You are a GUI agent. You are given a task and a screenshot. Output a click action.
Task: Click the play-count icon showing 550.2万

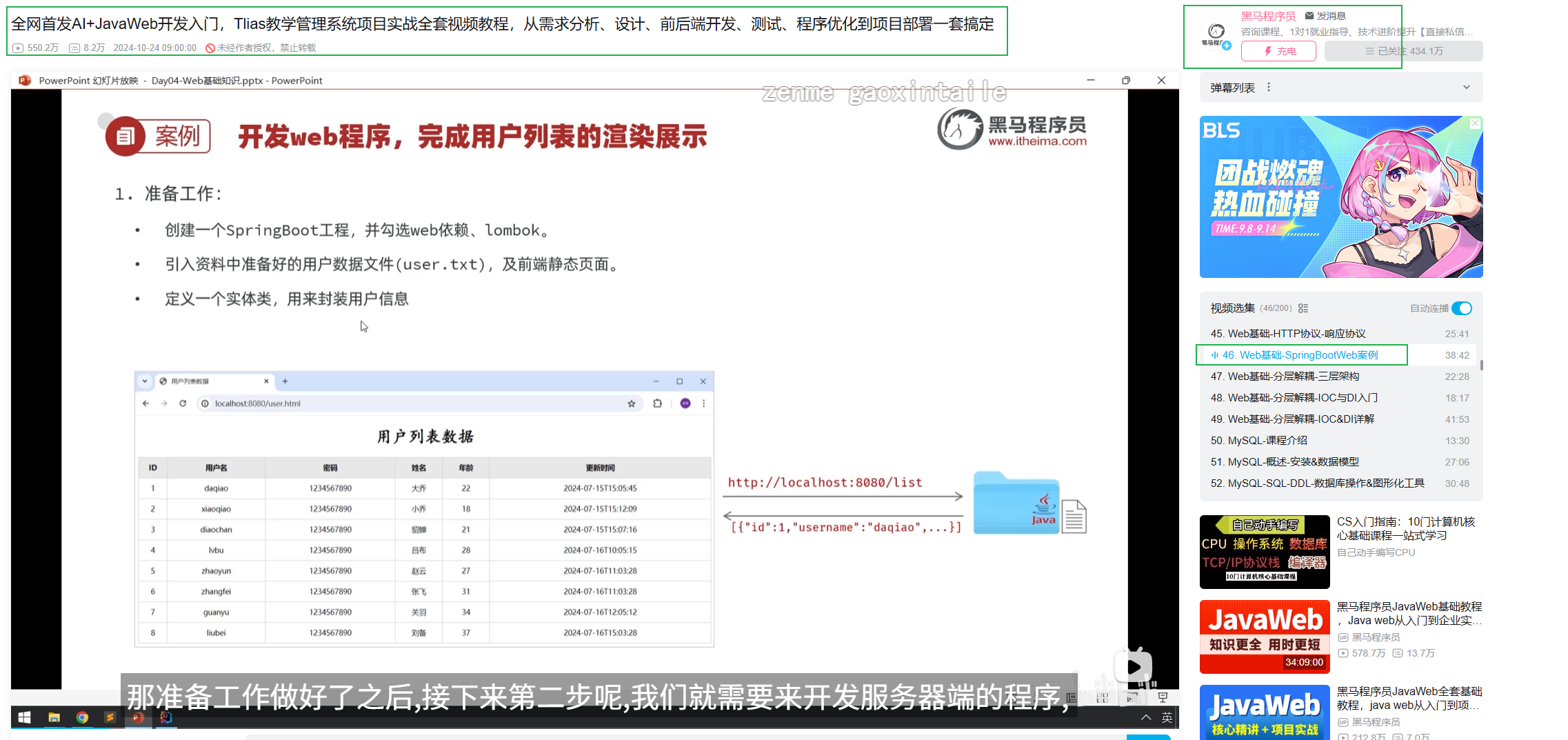point(18,48)
